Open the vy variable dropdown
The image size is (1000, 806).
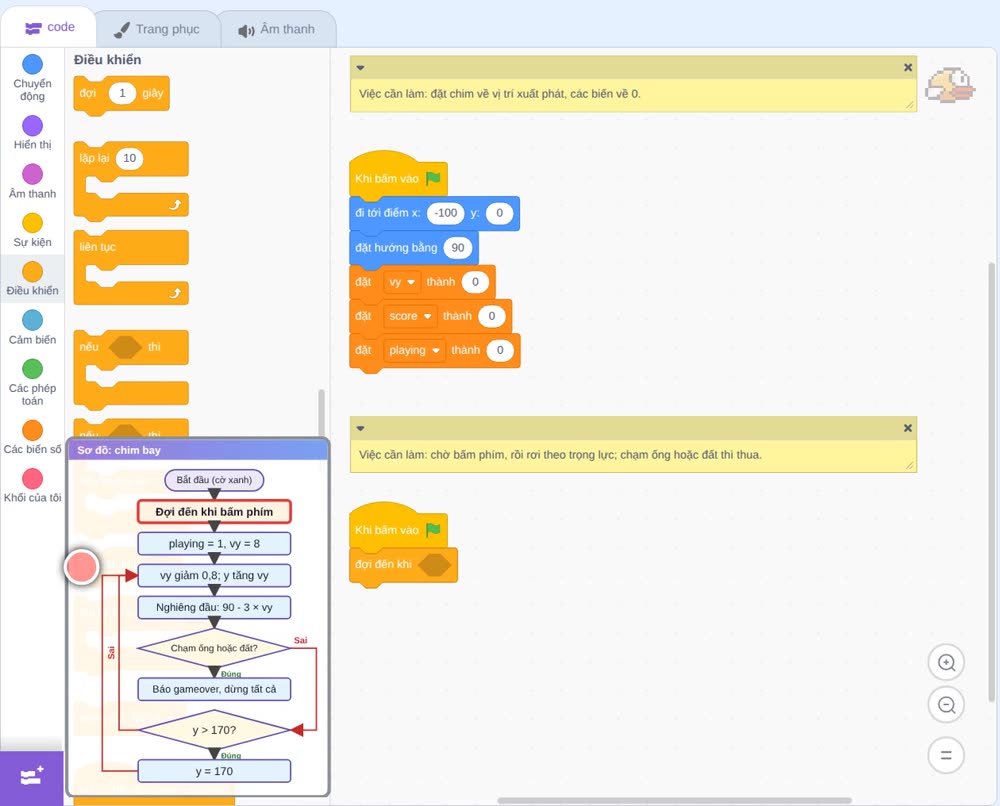pyautogui.click(x=402, y=282)
